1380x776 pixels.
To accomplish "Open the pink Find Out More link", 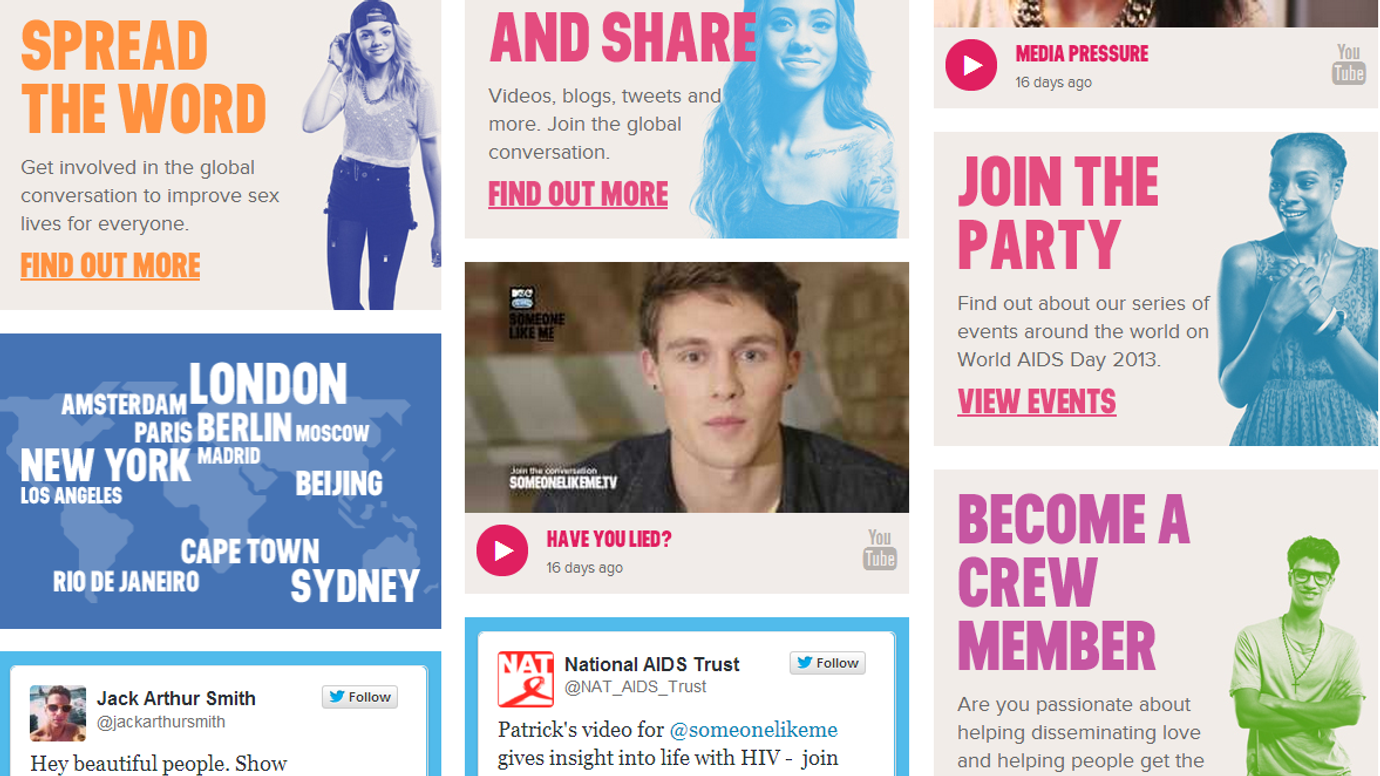I will tap(578, 194).
